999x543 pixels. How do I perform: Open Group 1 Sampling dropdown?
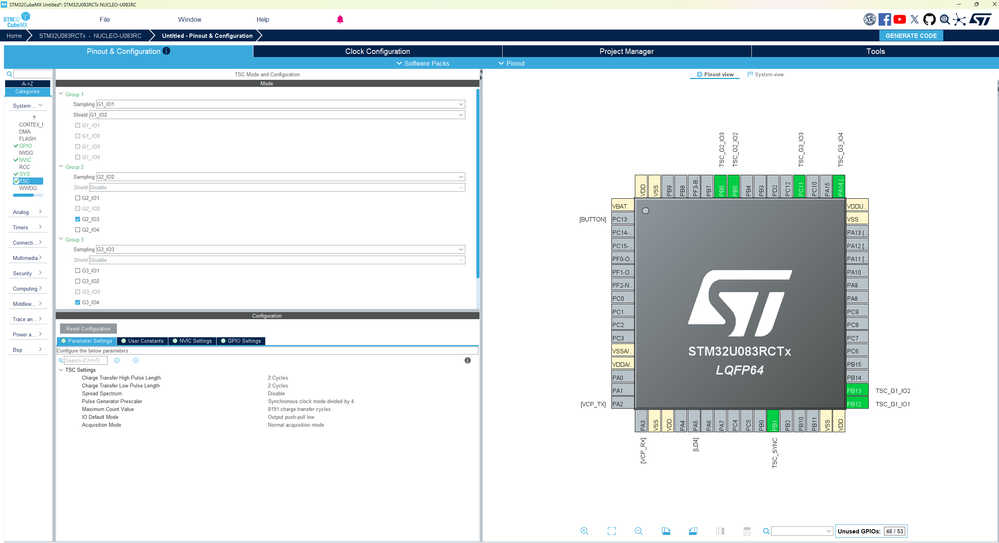[x=280, y=105]
